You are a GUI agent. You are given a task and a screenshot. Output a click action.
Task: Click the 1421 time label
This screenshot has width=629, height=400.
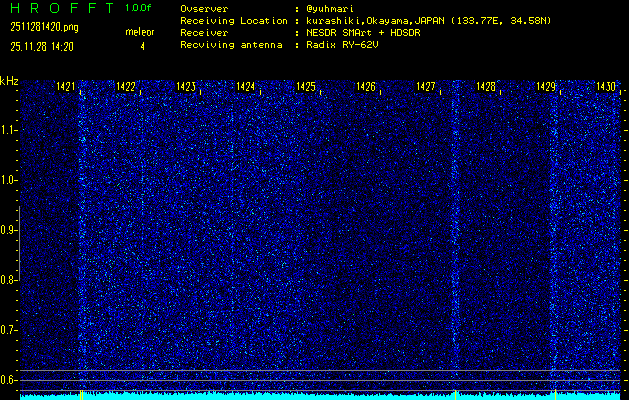[66, 86]
